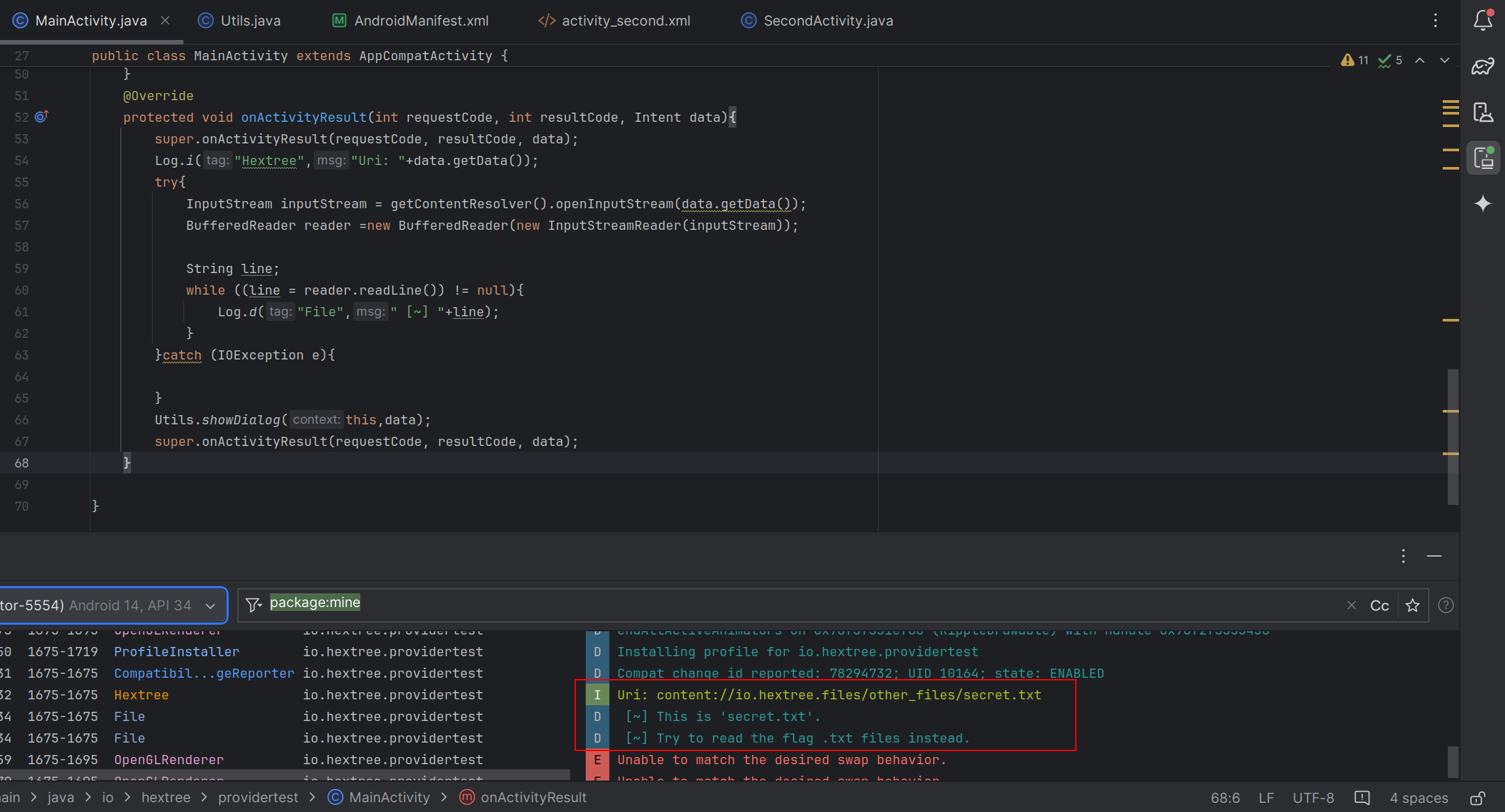
Task: Open the 4 spaces indent settings
Action: coord(1419,798)
